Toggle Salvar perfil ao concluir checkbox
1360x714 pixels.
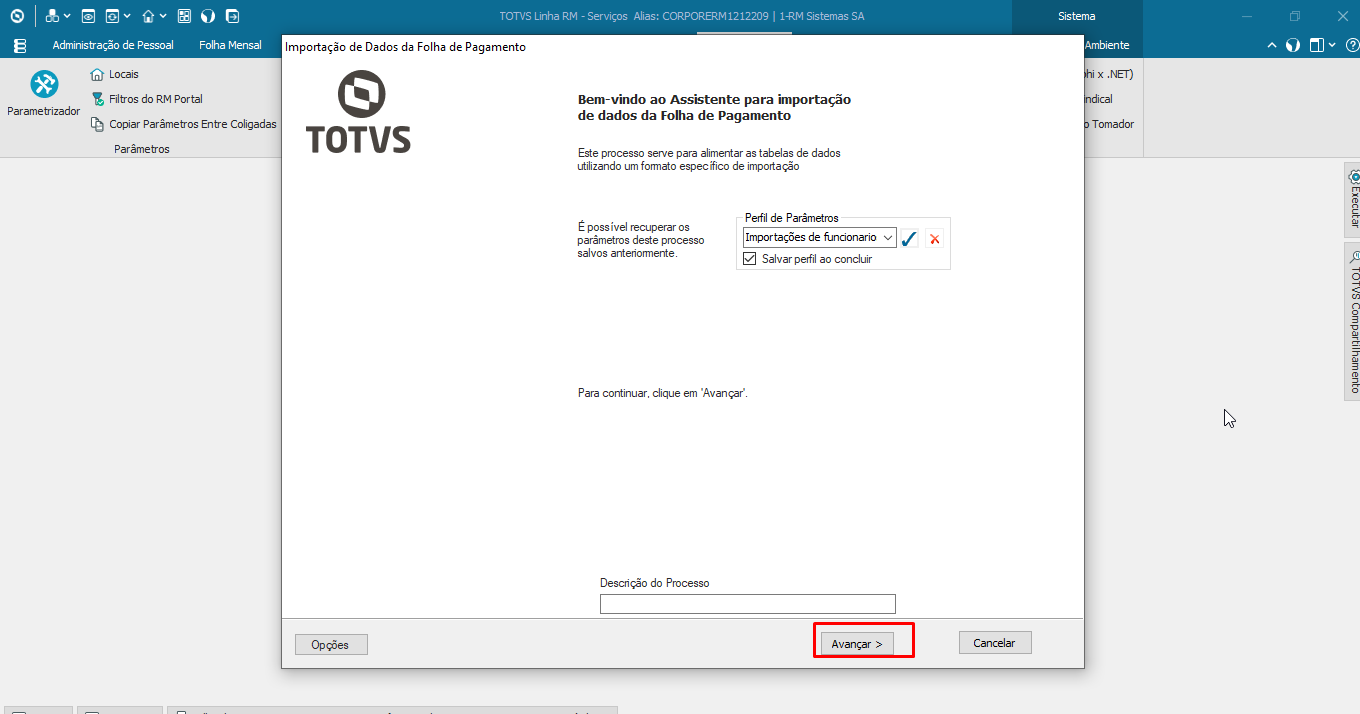tap(750, 258)
